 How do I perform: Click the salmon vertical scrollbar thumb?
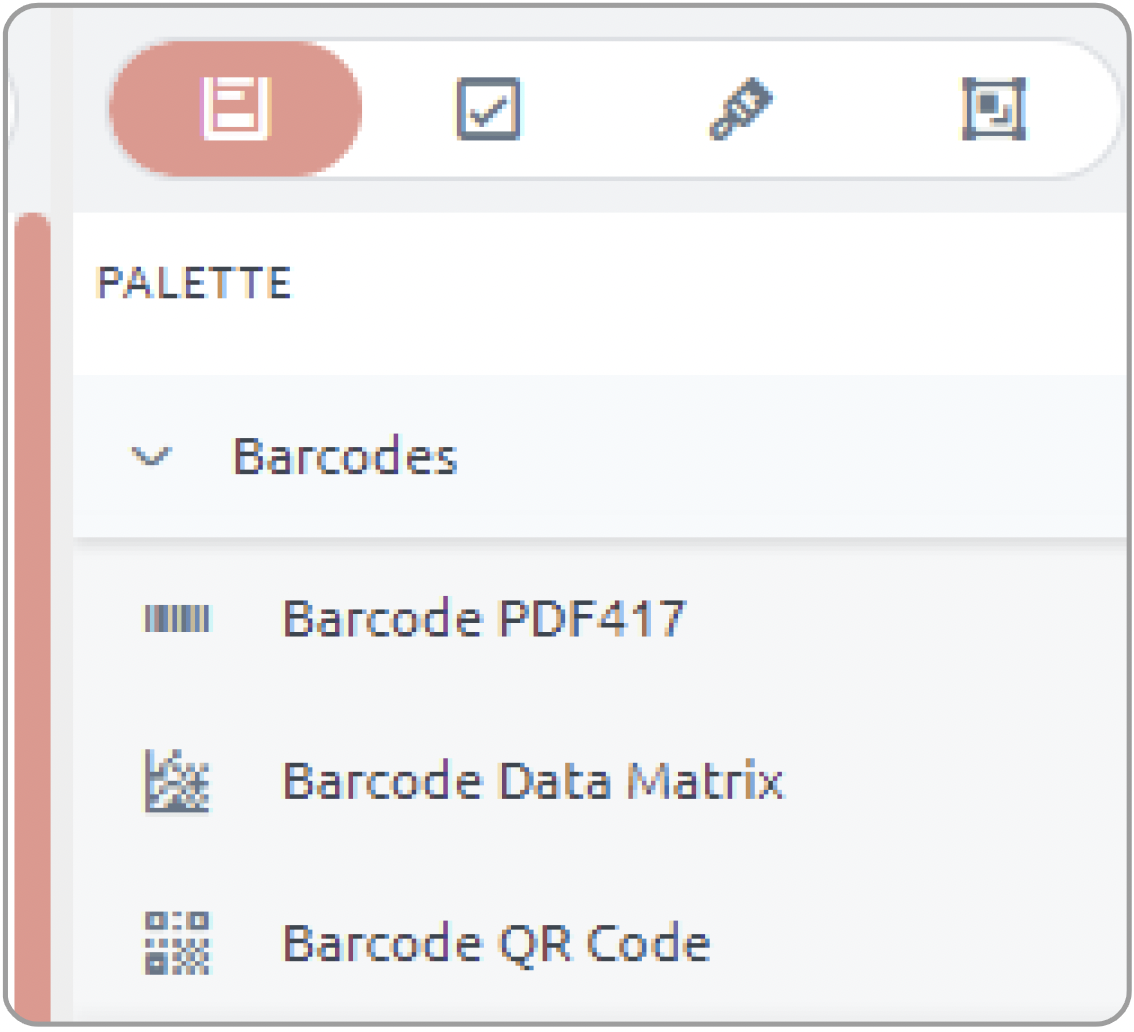pos(33,618)
